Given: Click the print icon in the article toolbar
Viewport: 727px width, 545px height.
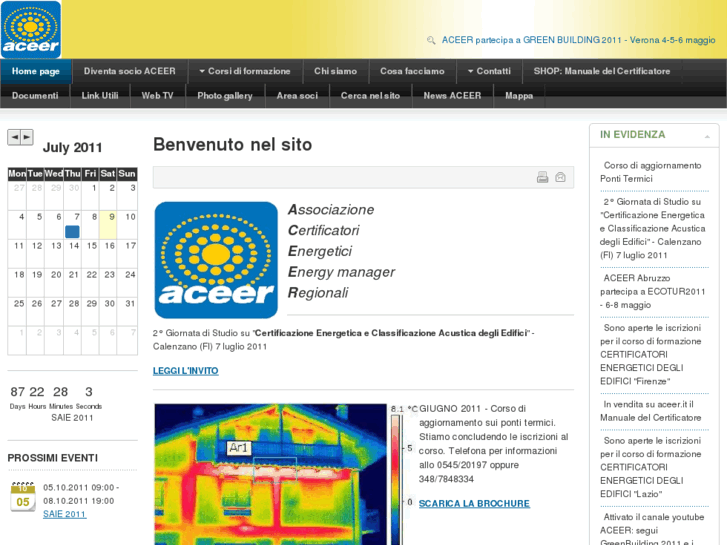Looking at the screenshot, I should (x=542, y=177).
